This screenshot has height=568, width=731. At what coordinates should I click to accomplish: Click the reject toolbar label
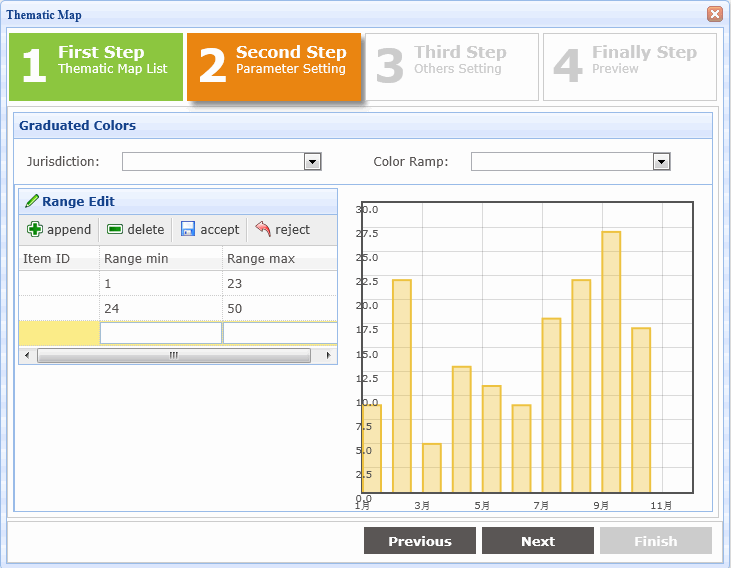coord(292,229)
